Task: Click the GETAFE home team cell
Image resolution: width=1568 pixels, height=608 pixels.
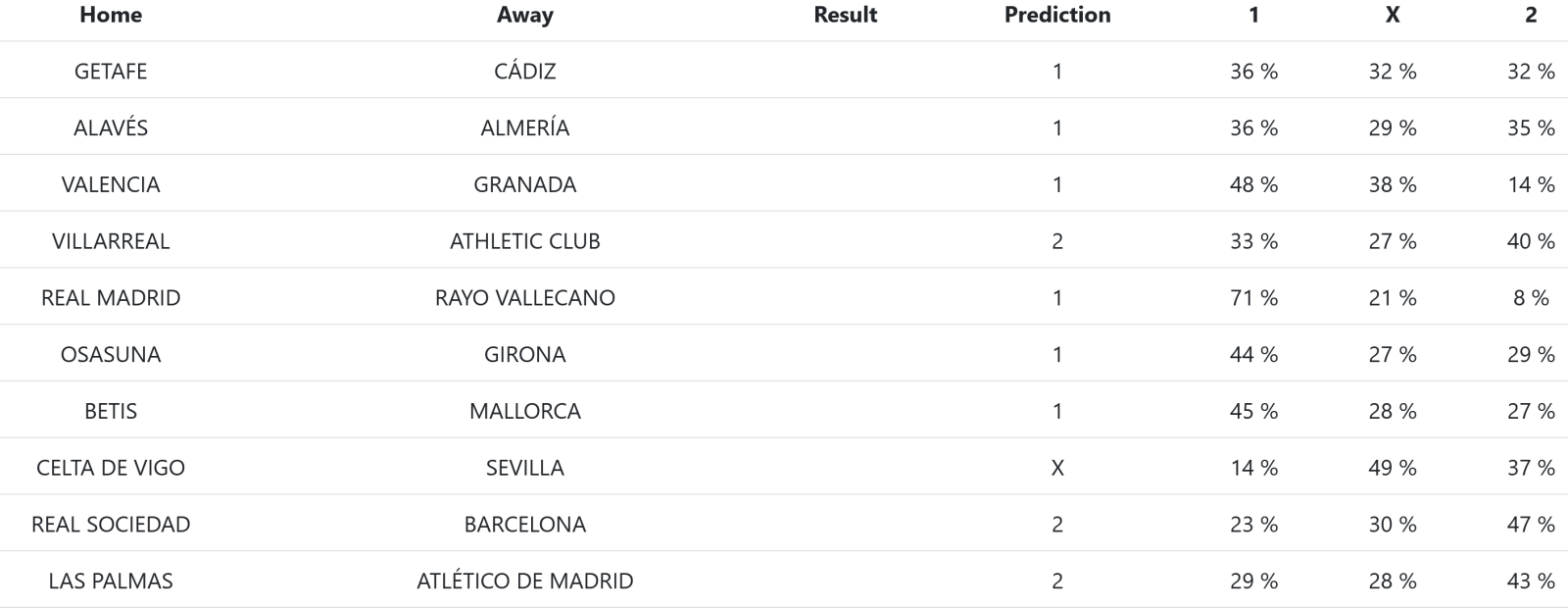Action: point(111,72)
